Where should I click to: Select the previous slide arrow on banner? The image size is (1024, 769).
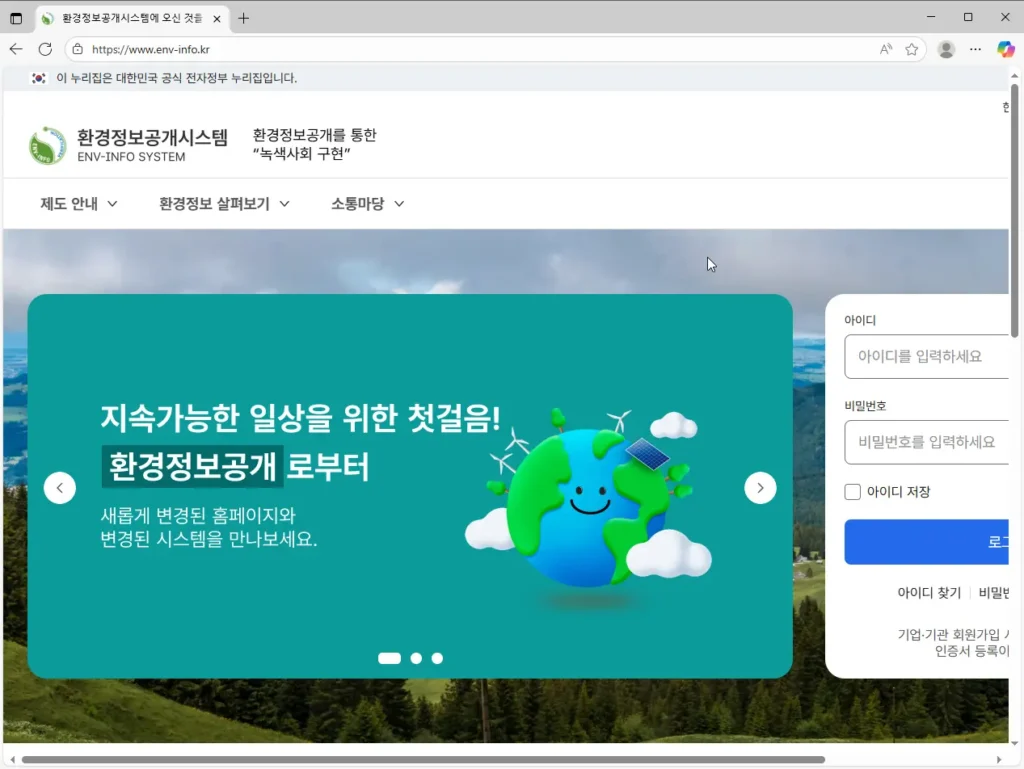[x=60, y=487]
